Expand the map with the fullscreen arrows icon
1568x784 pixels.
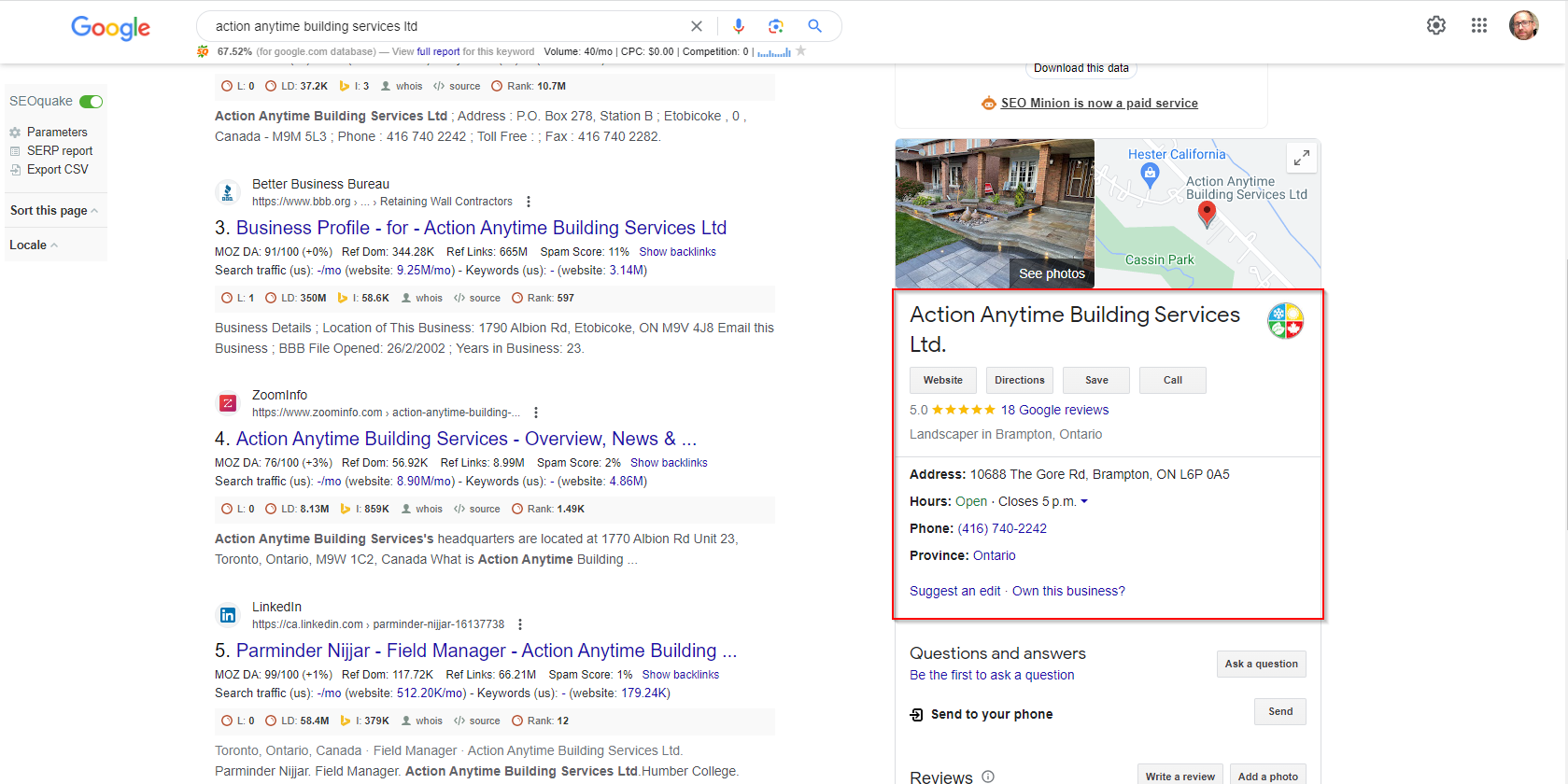tap(1301, 158)
